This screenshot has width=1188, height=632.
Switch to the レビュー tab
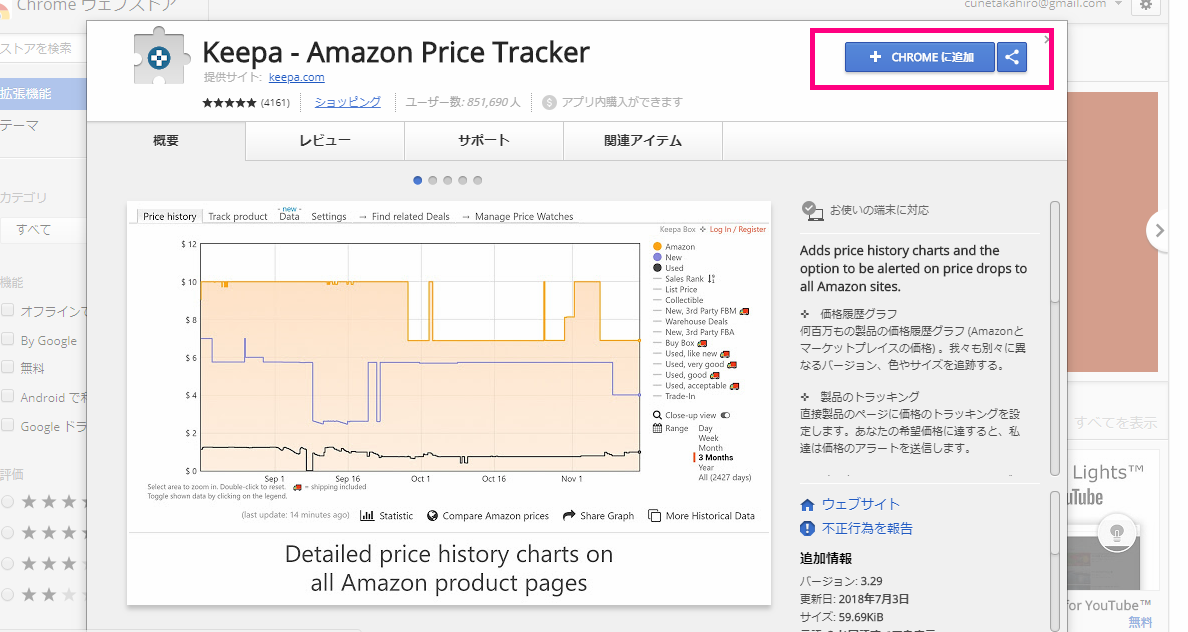tap(325, 141)
